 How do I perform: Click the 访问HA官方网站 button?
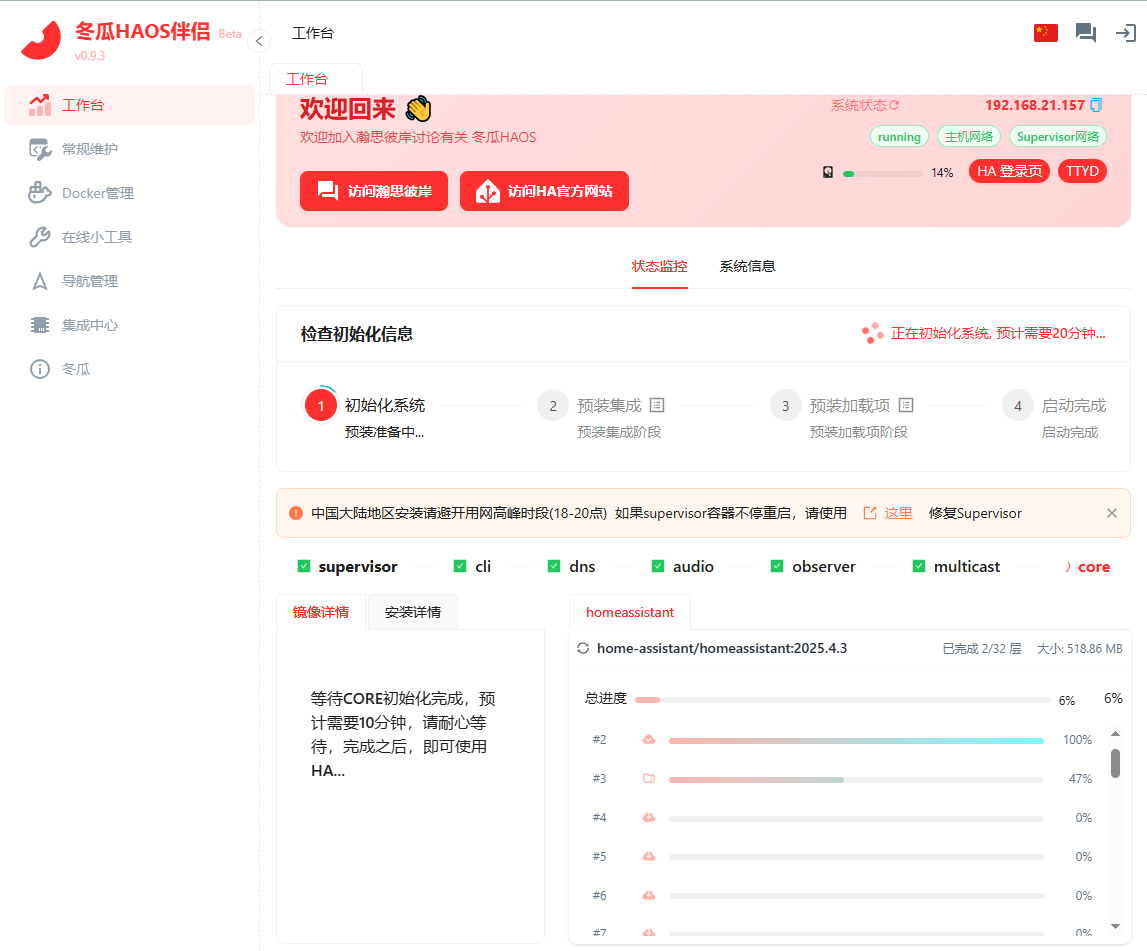(x=544, y=191)
